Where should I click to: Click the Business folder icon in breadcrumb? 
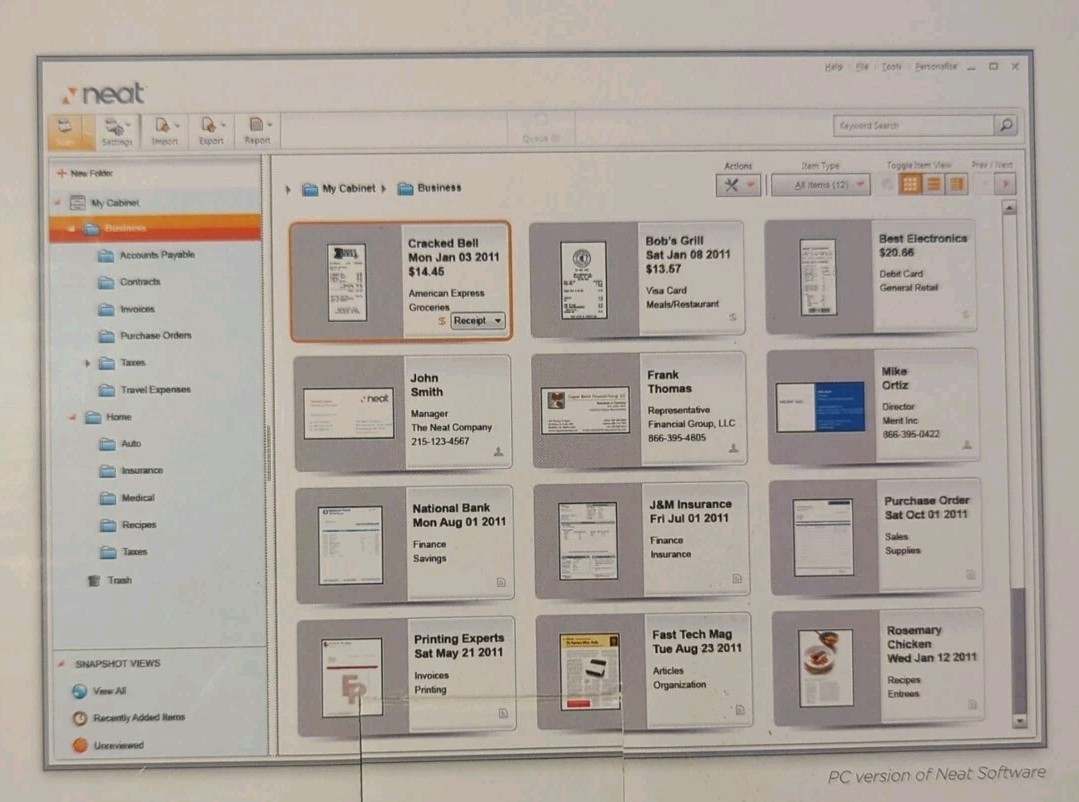(405, 188)
